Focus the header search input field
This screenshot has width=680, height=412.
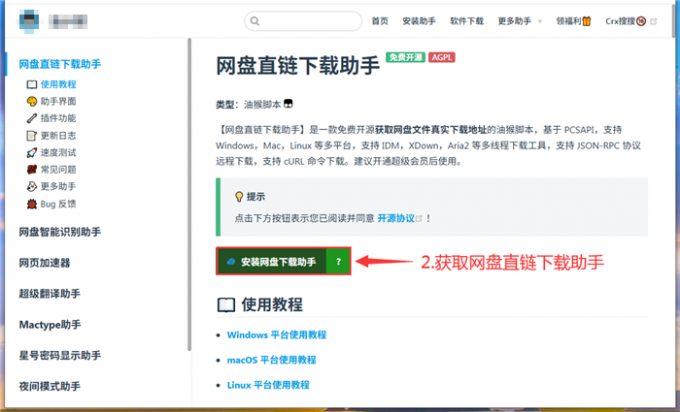303,21
